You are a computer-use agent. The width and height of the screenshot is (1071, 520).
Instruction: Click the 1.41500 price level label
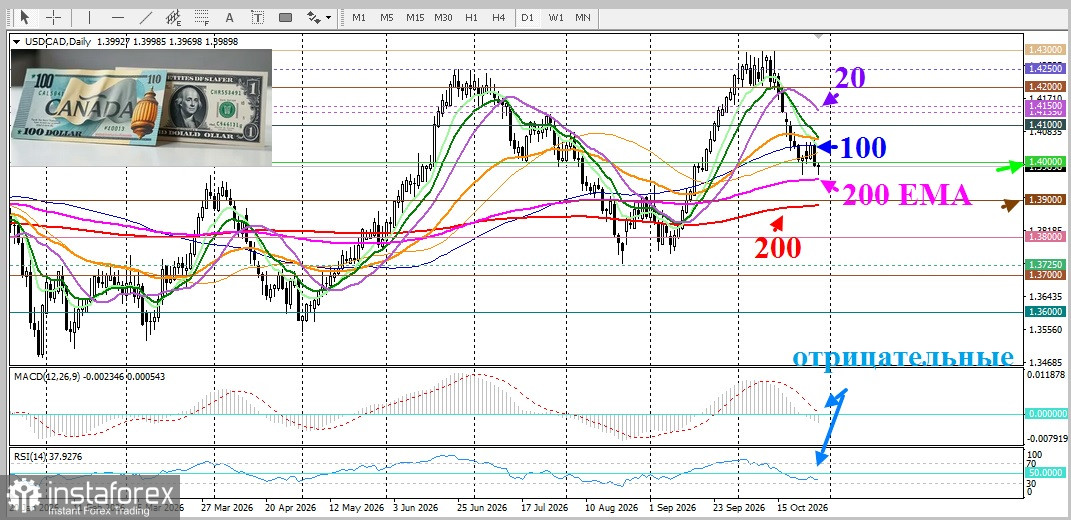[x=1045, y=106]
